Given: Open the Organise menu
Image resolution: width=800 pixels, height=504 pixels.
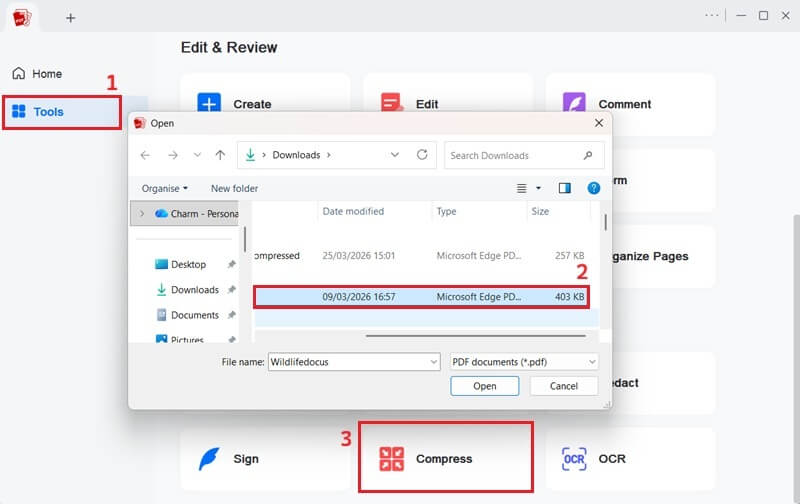Looking at the screenshot, I should [164, 188].
